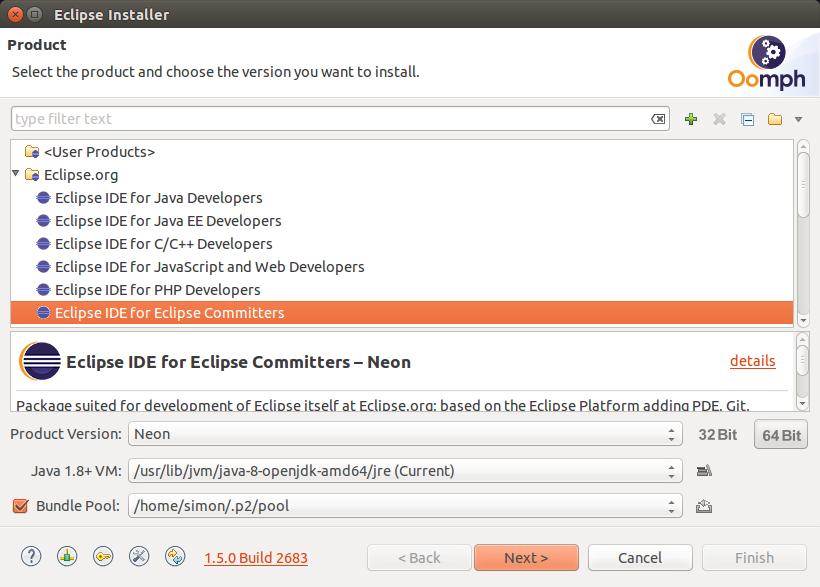Click the description panel scrollbar down arrow
820x587 pixels.
(803, 403)
